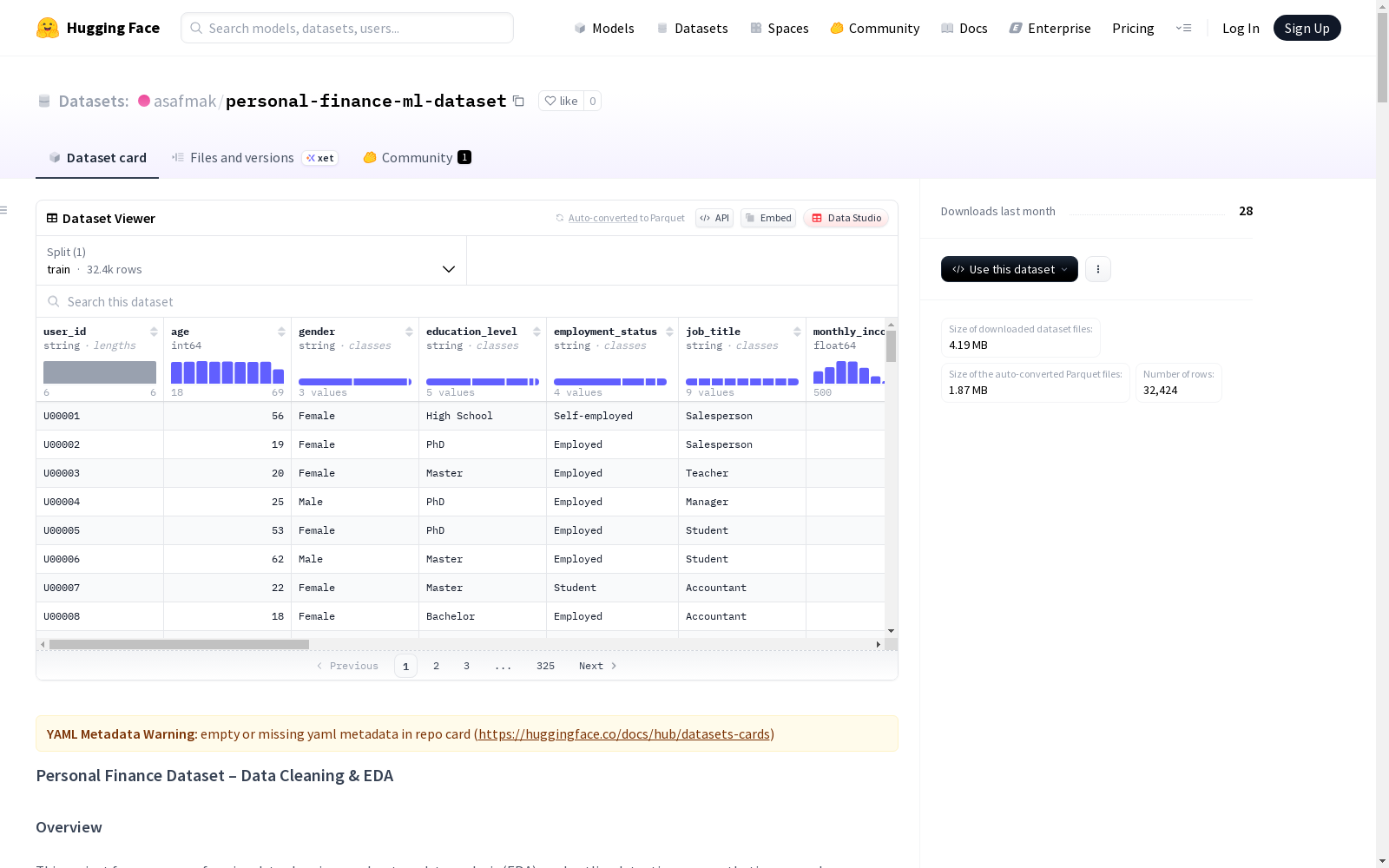Copy dataset name with the copy icon
The image size is (1389, 868).
click(518, 101)
